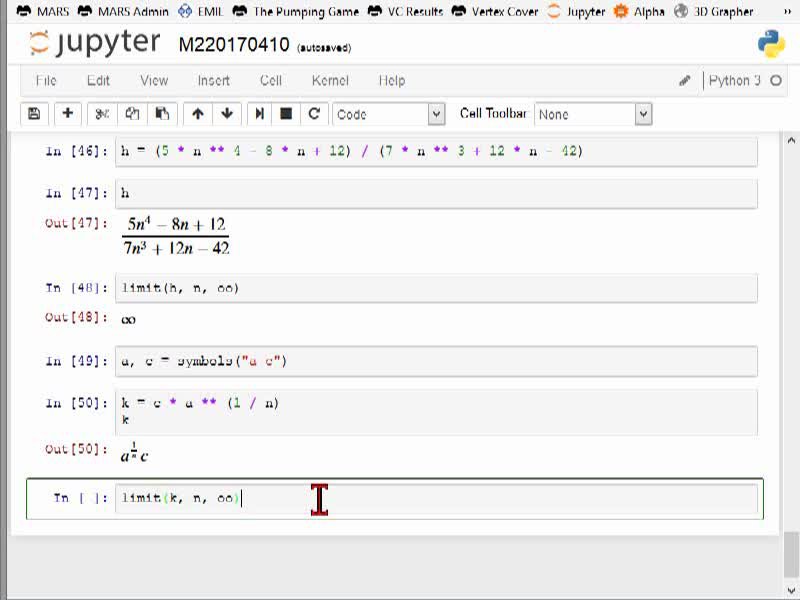Open Vertex Cover bookmark
Screen dimensions: 800x600
coord(495,11)
